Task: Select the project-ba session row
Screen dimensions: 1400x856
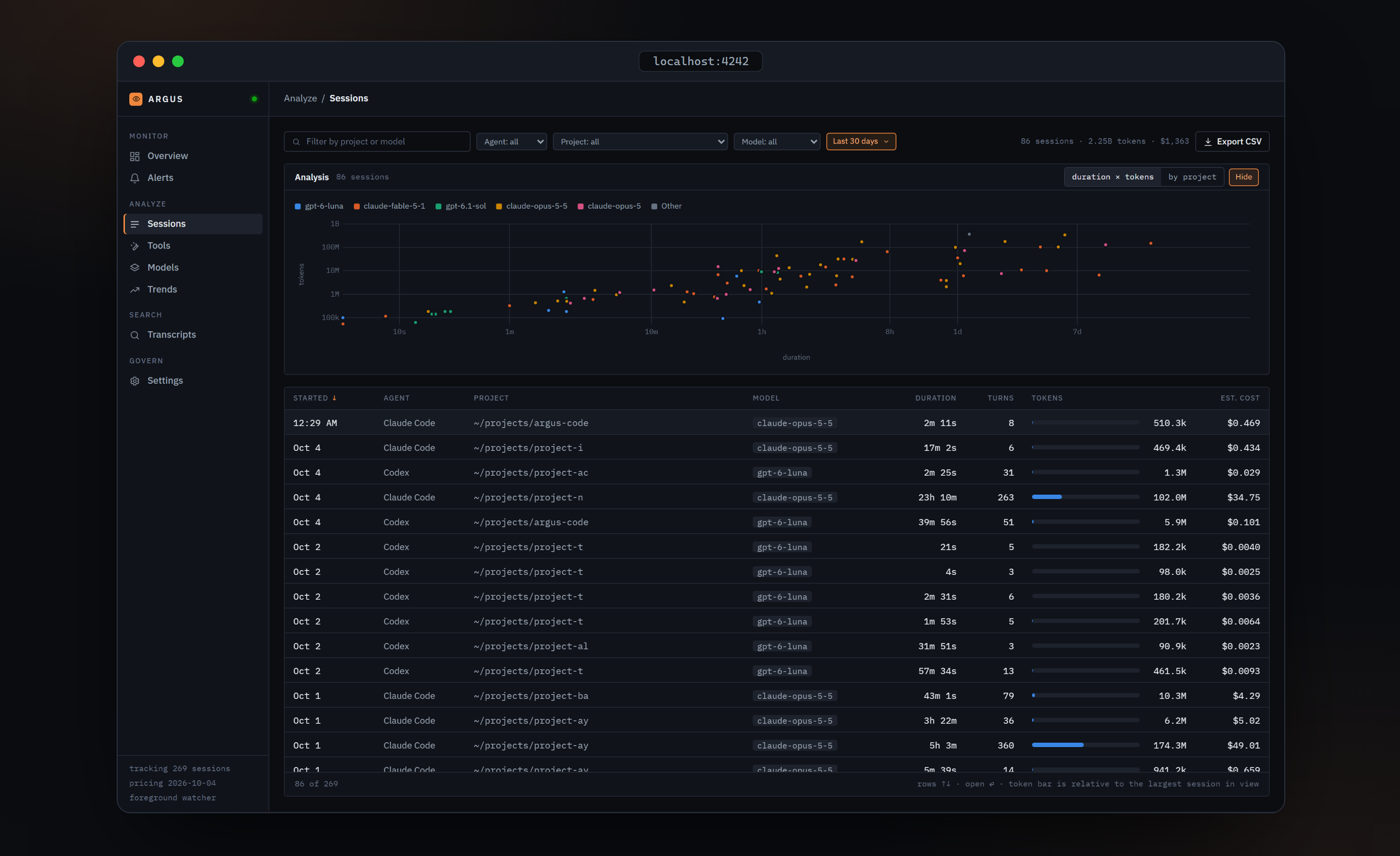Action: point(776,695)
